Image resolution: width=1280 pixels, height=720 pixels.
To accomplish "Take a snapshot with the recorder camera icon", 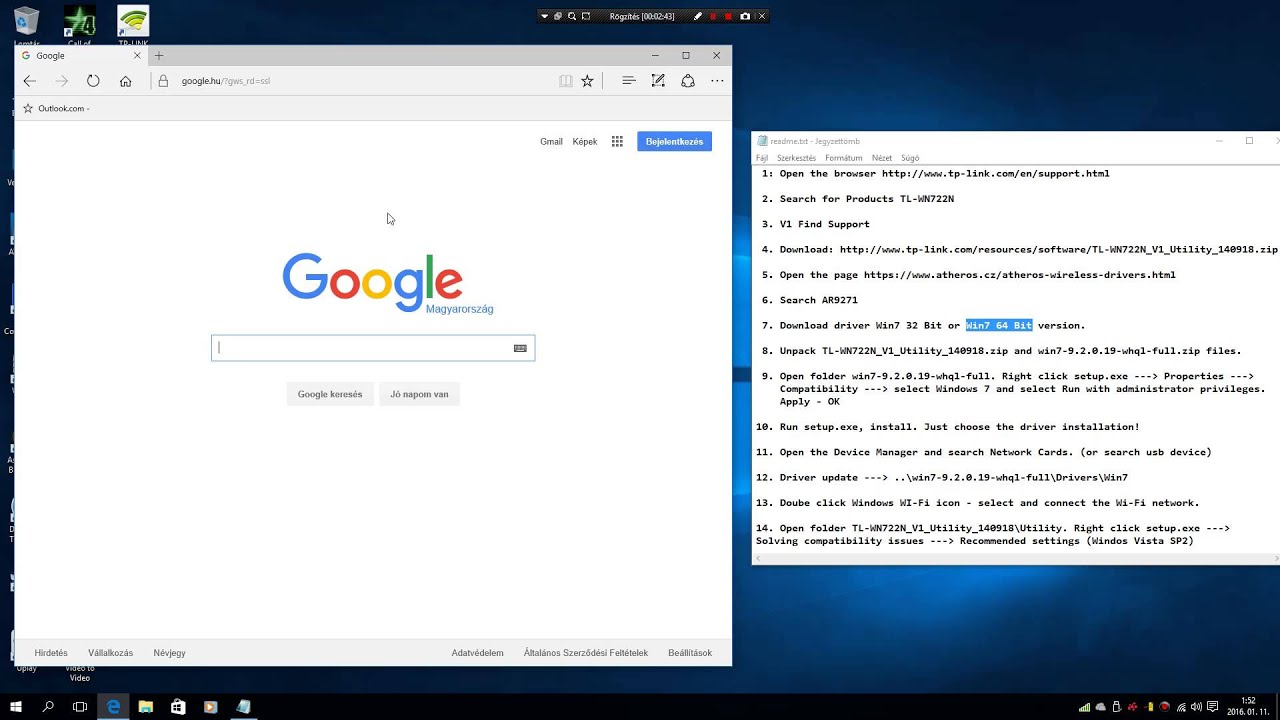I will pos(745,16).
